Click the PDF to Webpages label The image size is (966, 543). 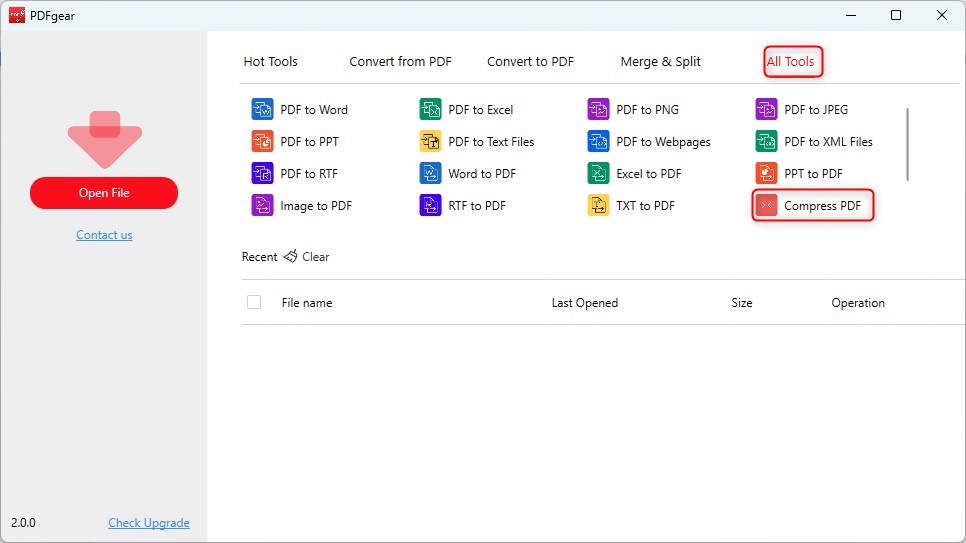tap(664, 142)
